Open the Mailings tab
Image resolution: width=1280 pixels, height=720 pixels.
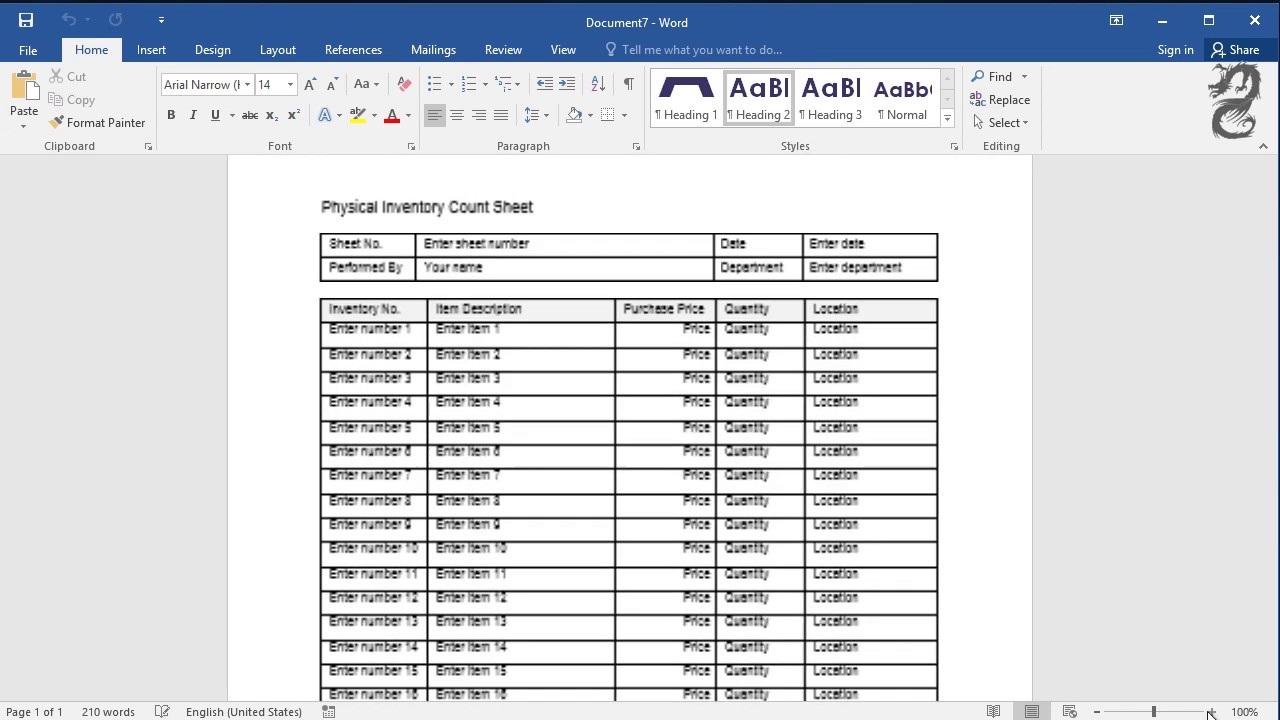pos(433,50)
